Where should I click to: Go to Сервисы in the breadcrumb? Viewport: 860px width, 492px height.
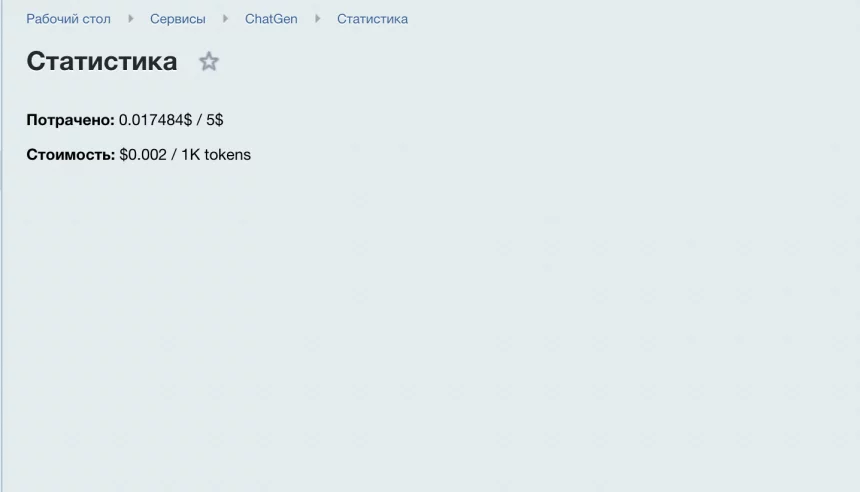[x=178, y=19]
